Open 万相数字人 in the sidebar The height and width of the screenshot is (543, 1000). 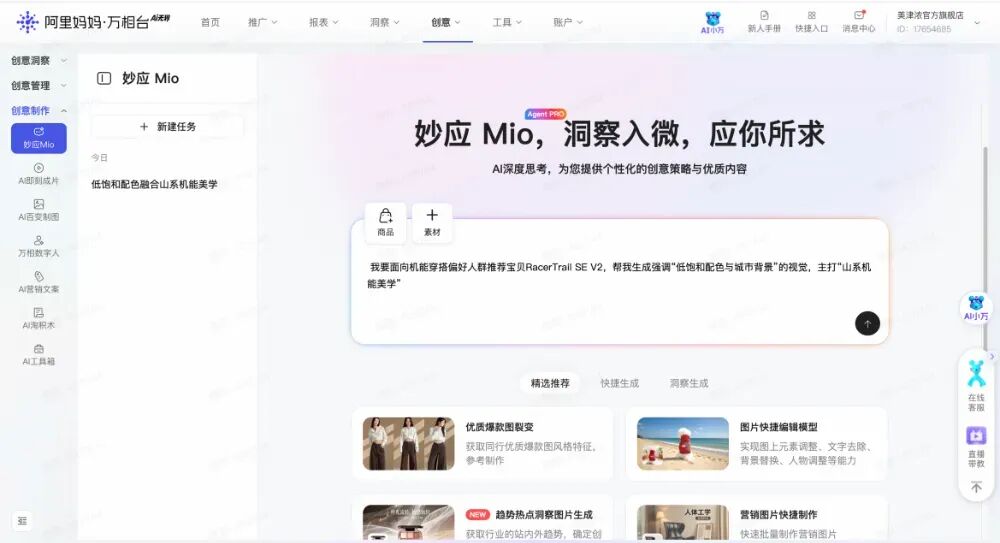pyautogui.click(x=38, y=246)
